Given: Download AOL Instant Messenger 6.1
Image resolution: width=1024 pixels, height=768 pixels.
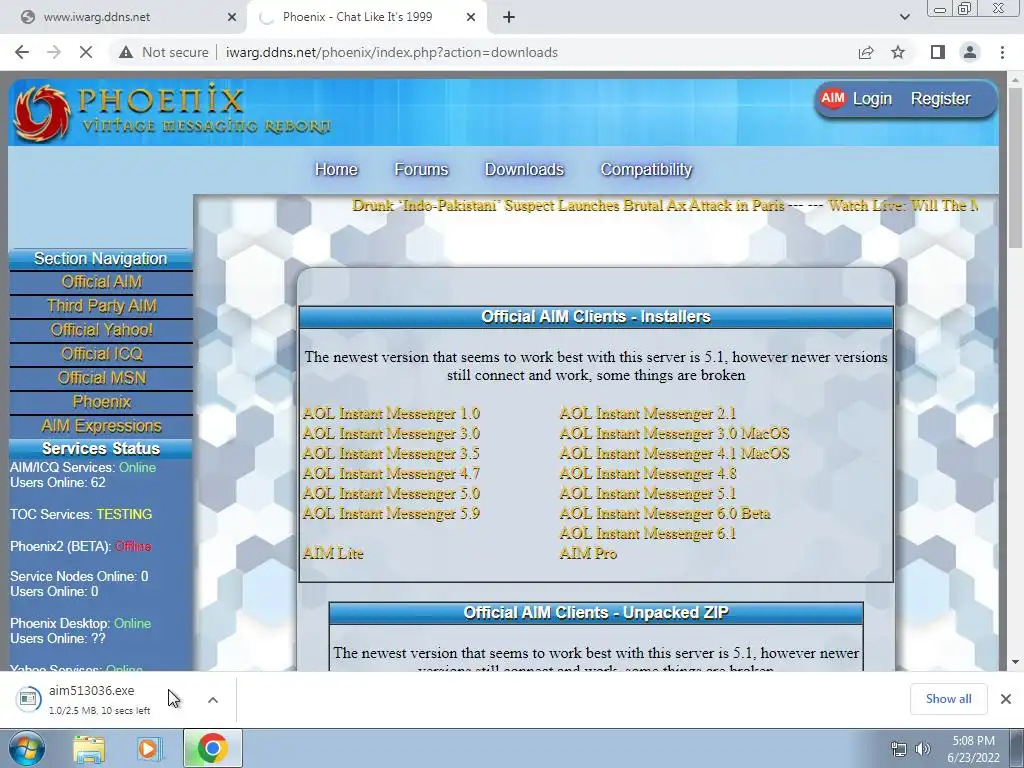Looking at the screenshot, I should 647,534.
